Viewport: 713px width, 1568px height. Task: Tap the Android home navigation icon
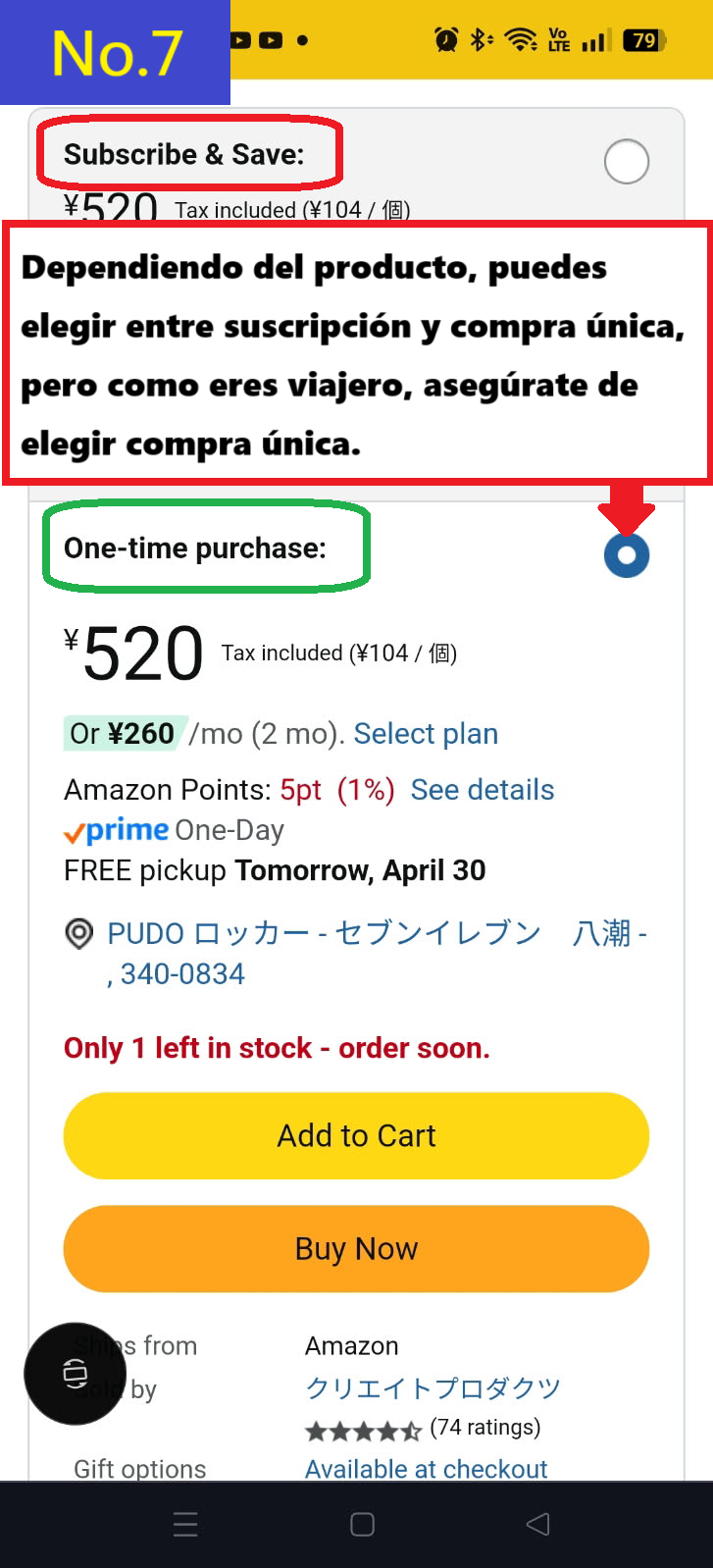pyautogui.click(x=362, y=1524)
